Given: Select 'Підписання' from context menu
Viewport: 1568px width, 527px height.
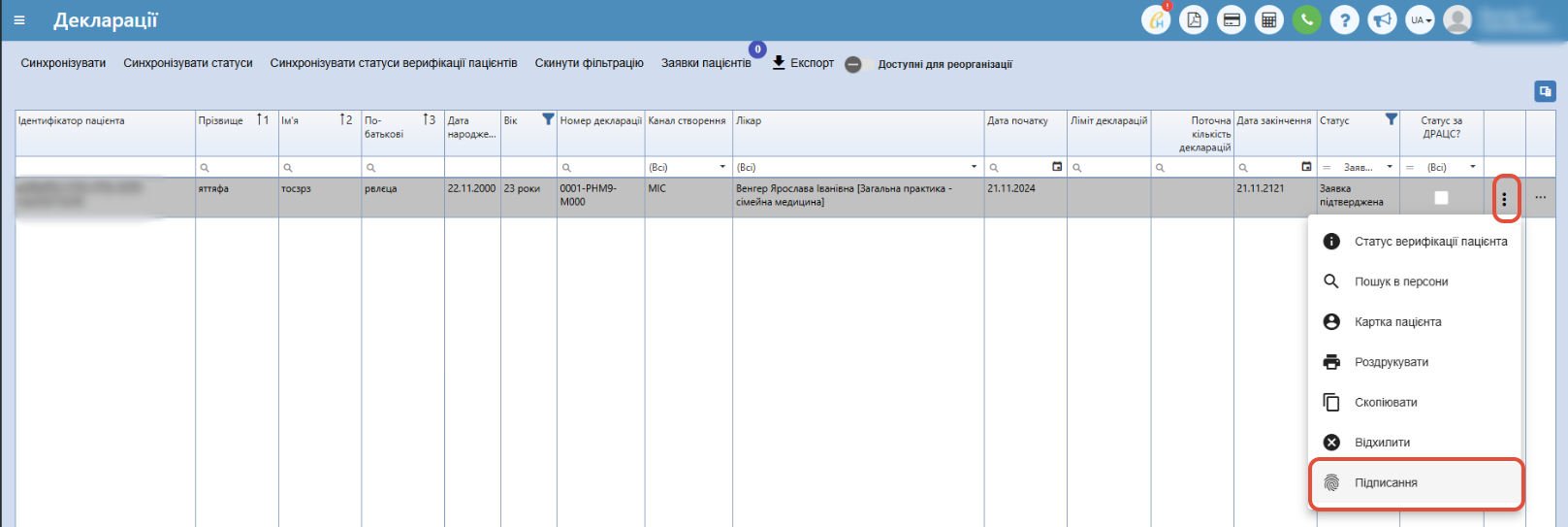Looking at the screenshot, I should click(x=1386, y=482).
